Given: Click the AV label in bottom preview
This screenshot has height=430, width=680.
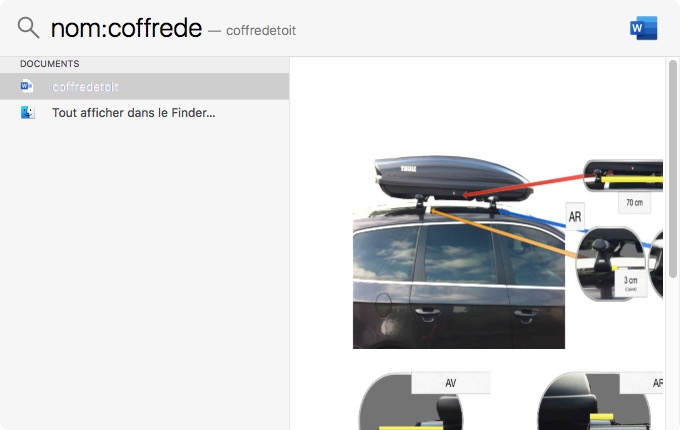Looking at the screenshot, I should (x=451, y=383).
